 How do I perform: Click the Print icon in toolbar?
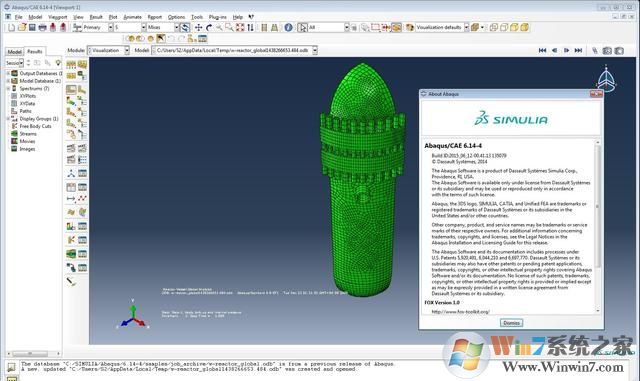(x=42, y=27)
